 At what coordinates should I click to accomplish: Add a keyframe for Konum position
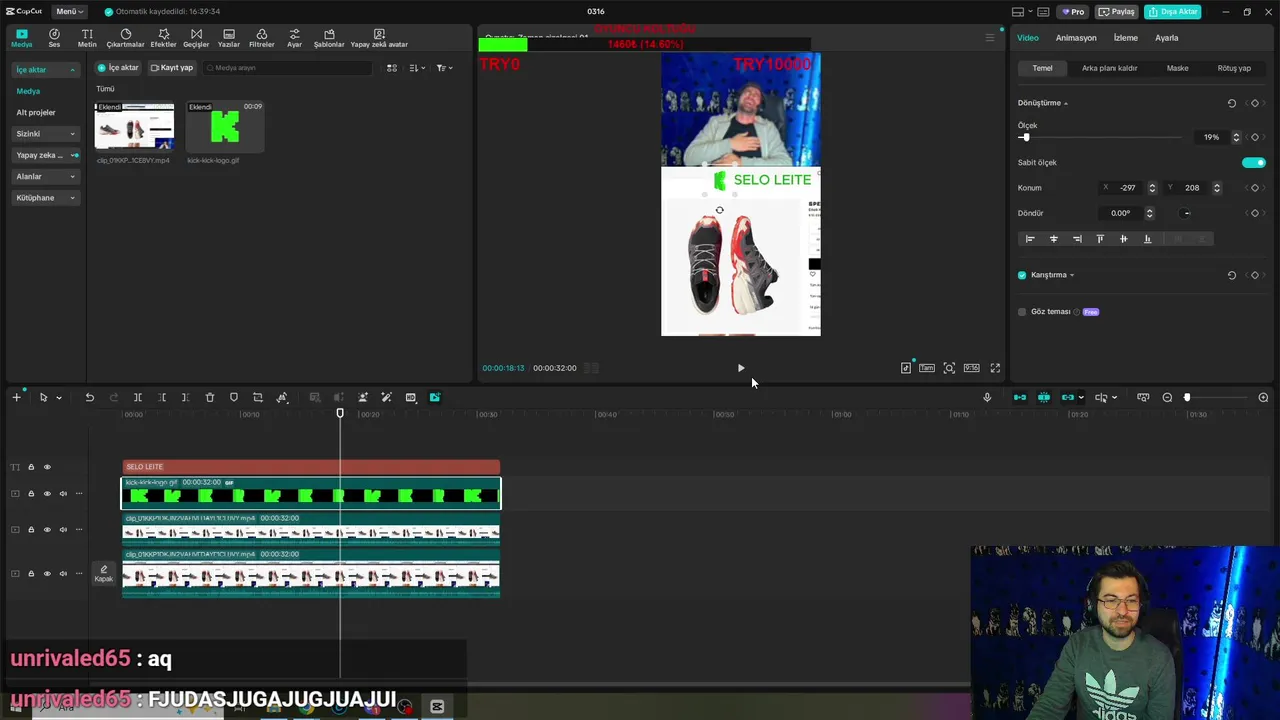coord(1255,188)
